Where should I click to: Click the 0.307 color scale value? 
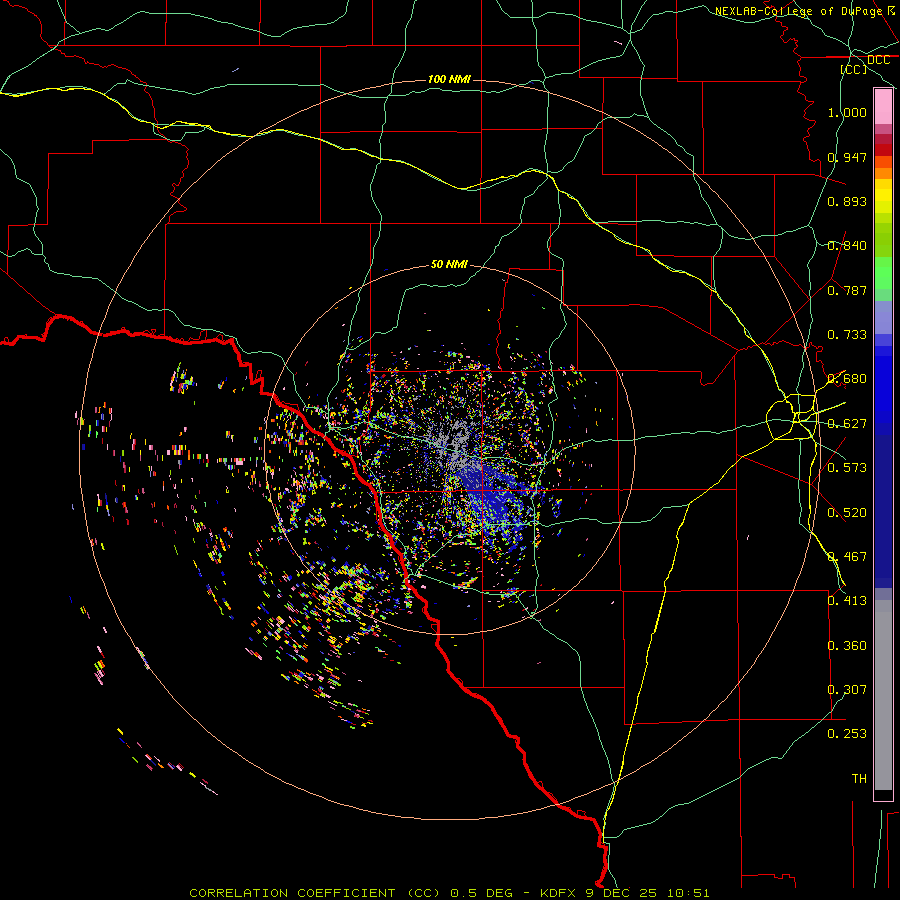847,690
